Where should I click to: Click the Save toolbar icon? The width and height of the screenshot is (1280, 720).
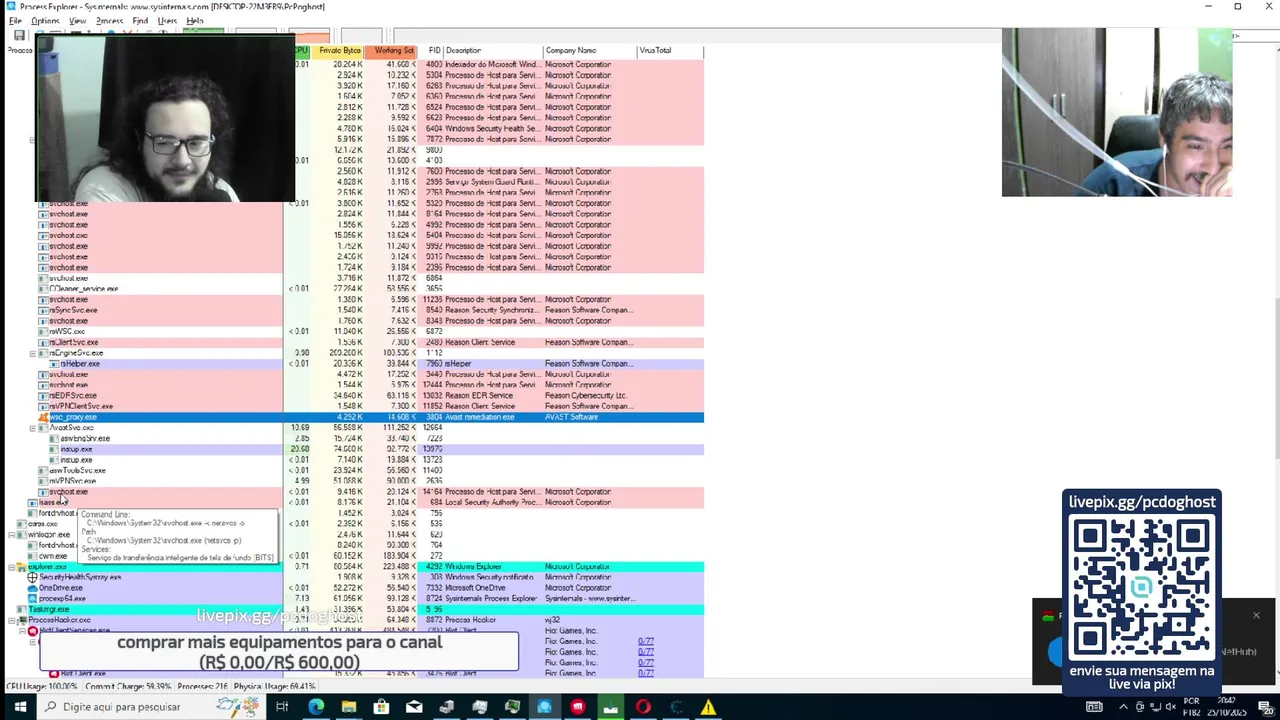[x=19, y=35]
